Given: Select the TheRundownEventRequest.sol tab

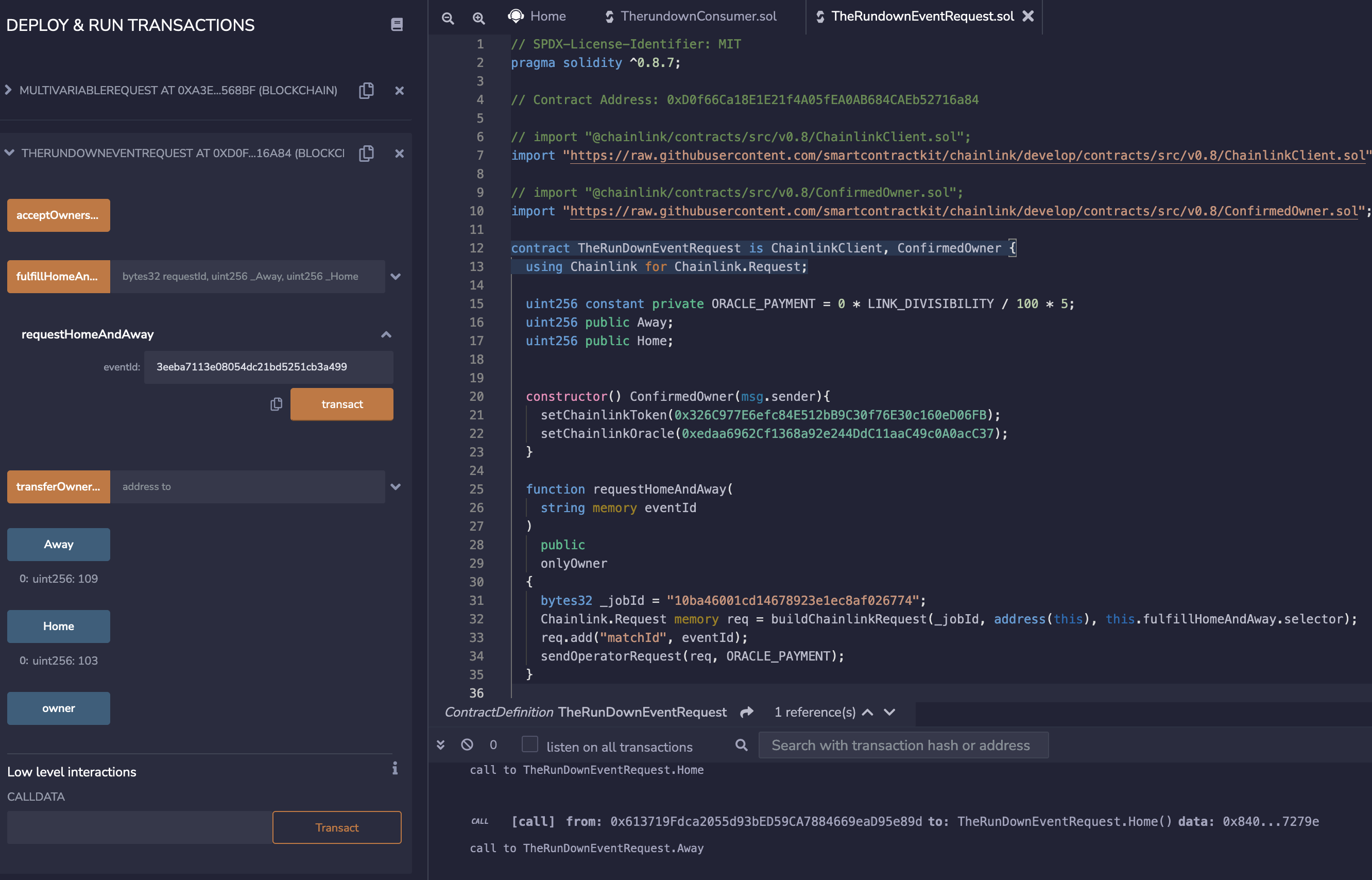Looking at the screenshot, I should click(x=921, y=15).
